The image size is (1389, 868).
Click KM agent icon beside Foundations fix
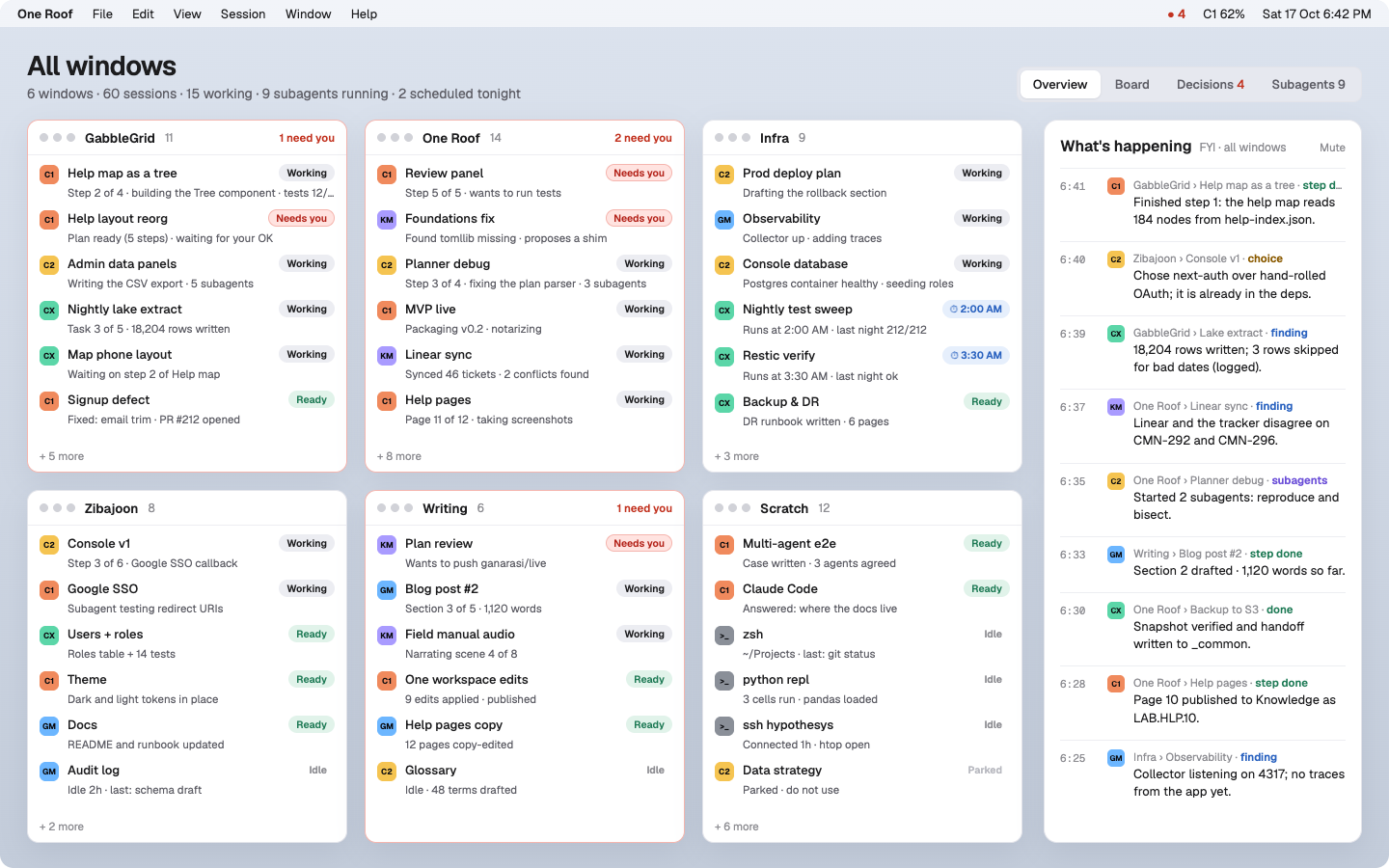click(x=387, y=220)
